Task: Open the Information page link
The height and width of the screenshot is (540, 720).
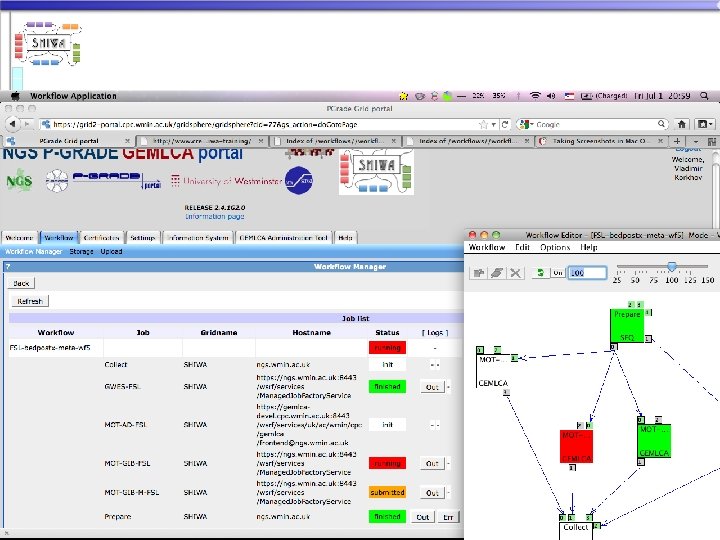Action: point(214,216)
